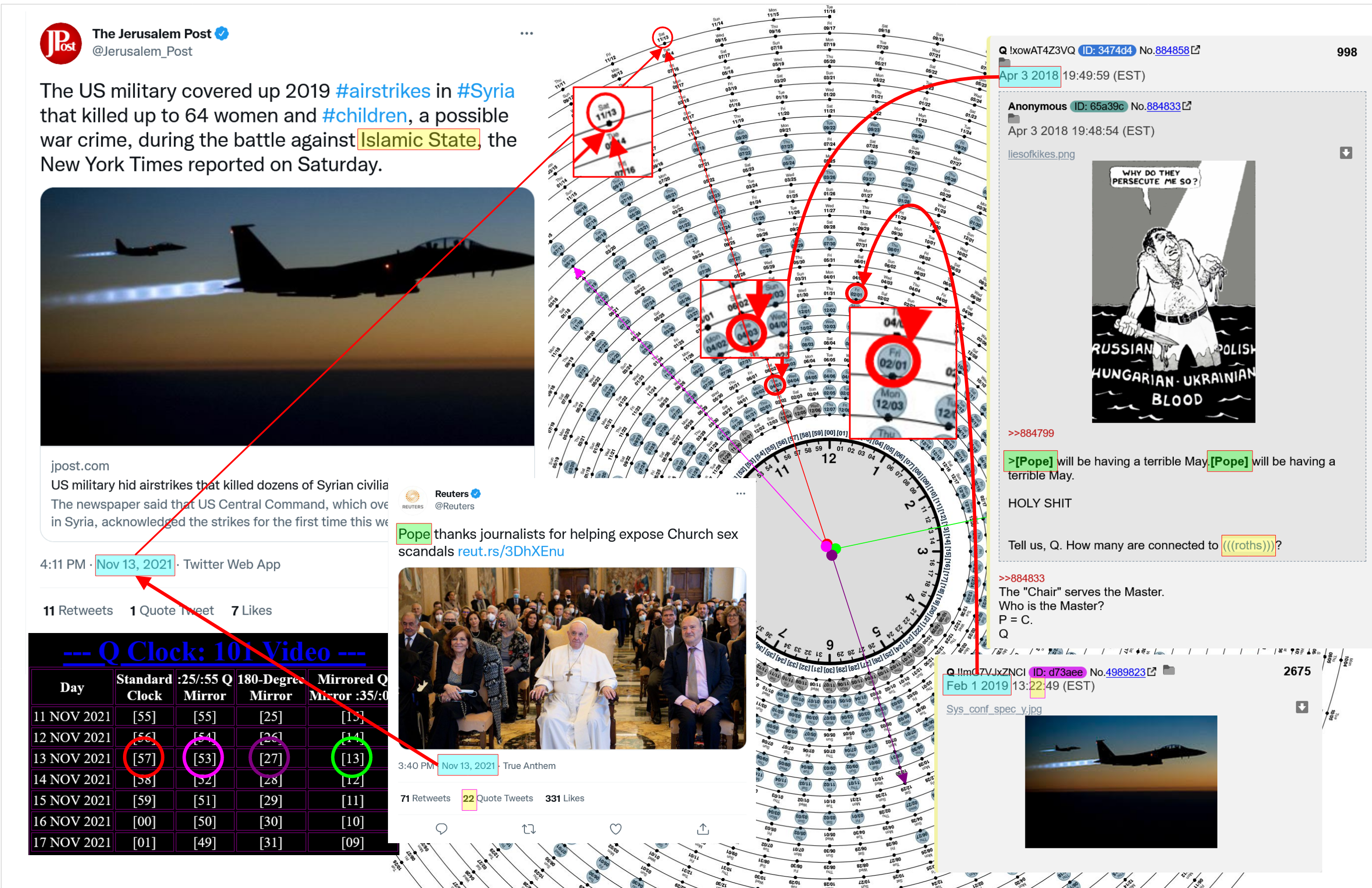
Task: Click the Reuters verified badge
Action: coord(476,494)
